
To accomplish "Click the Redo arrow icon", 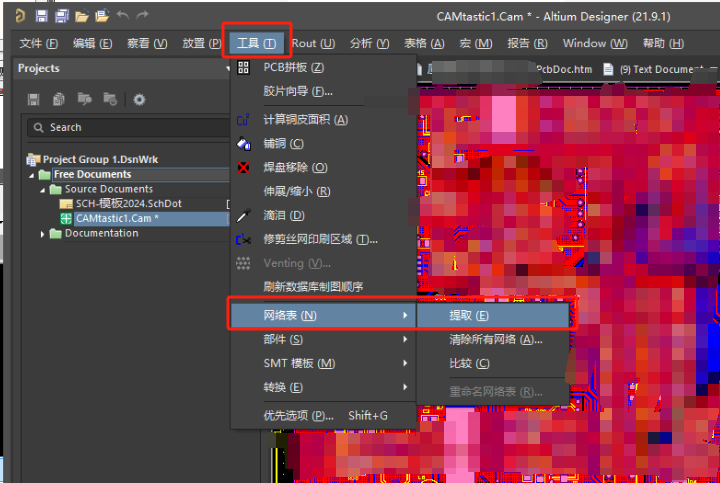I will [143, 15].
